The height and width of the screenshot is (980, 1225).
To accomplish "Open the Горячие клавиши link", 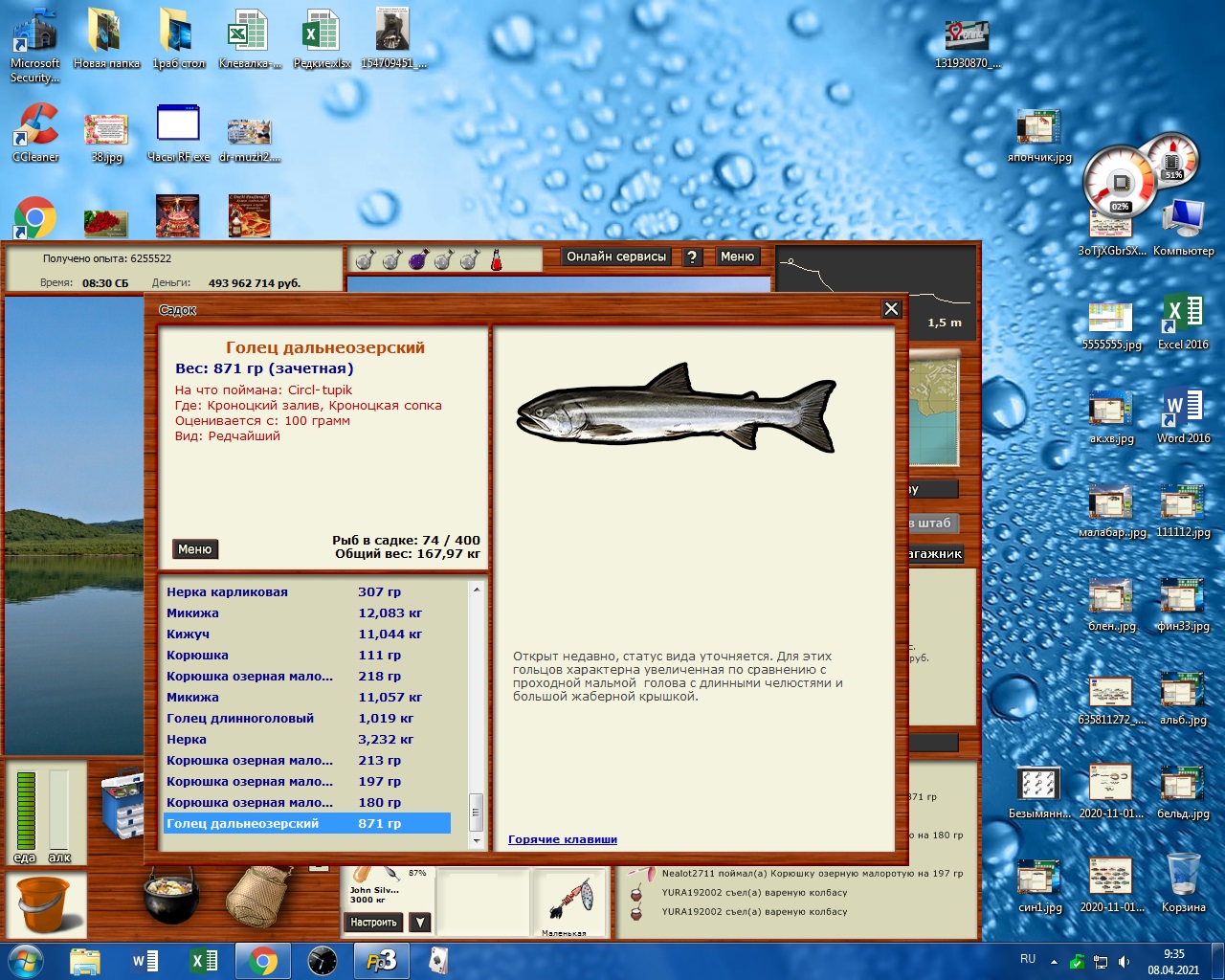I will [x=563, y=839].
